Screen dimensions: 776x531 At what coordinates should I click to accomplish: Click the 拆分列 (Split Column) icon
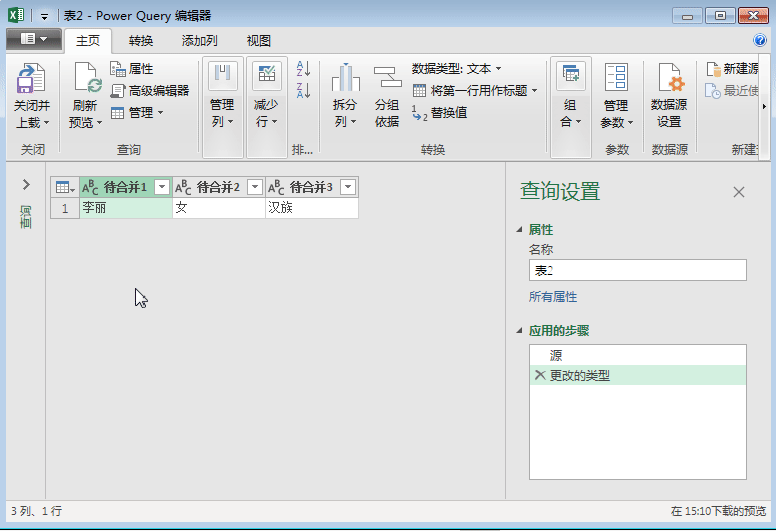(x=345, y=79)
